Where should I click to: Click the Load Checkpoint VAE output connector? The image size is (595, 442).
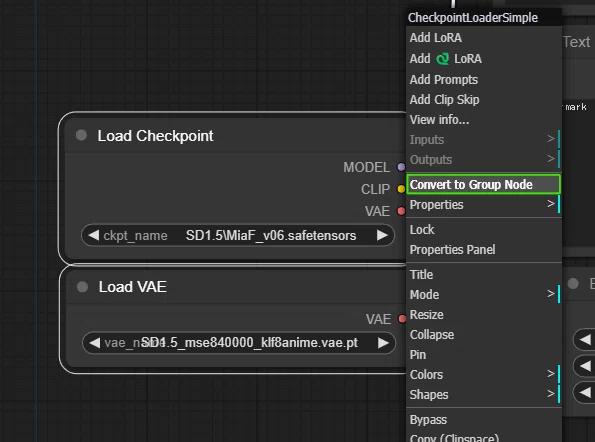tap(401, 211)
